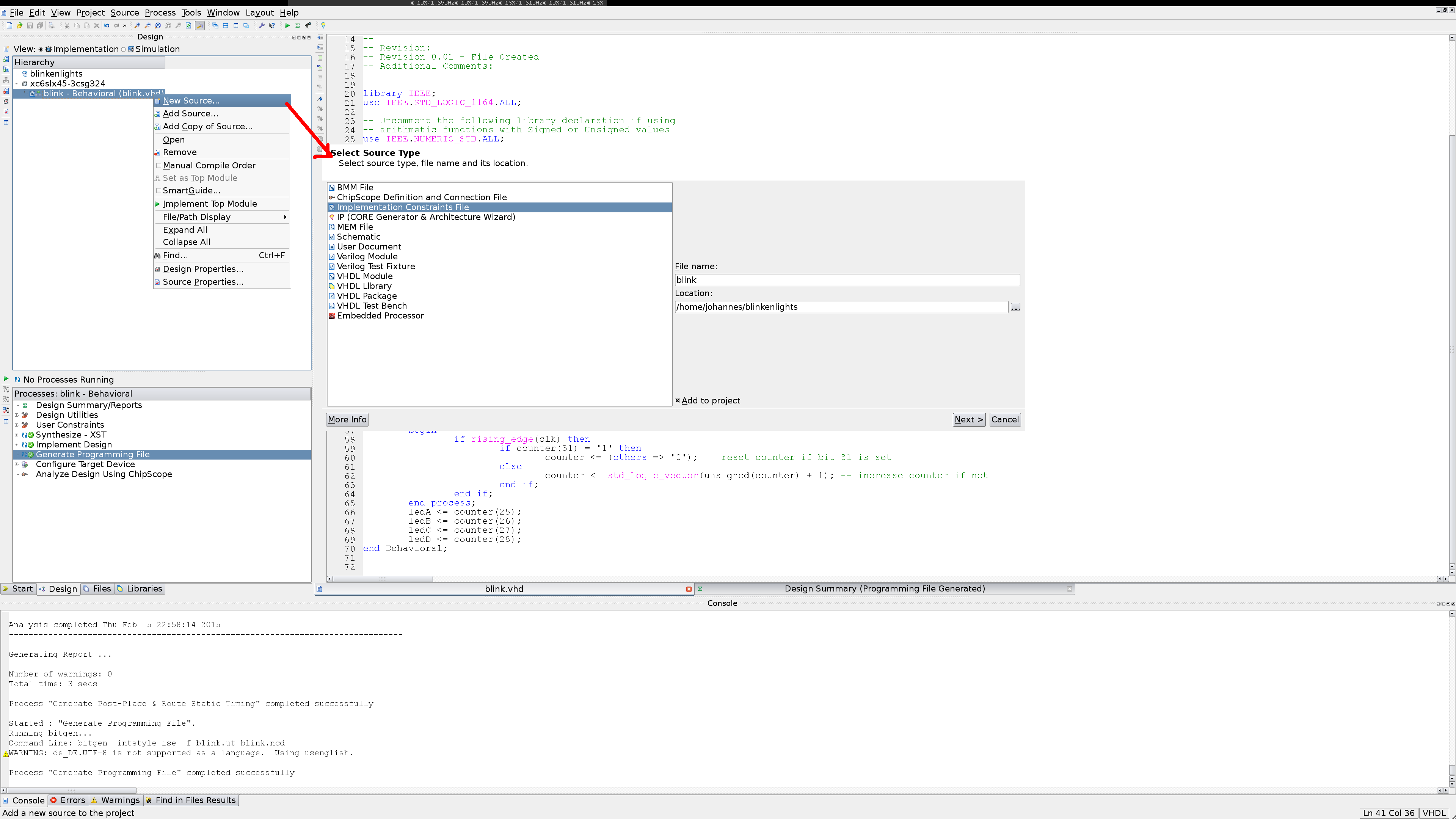This screenshot has height=819, width=1456.
Task: Open the Process menu
Action: pos(160,13)
